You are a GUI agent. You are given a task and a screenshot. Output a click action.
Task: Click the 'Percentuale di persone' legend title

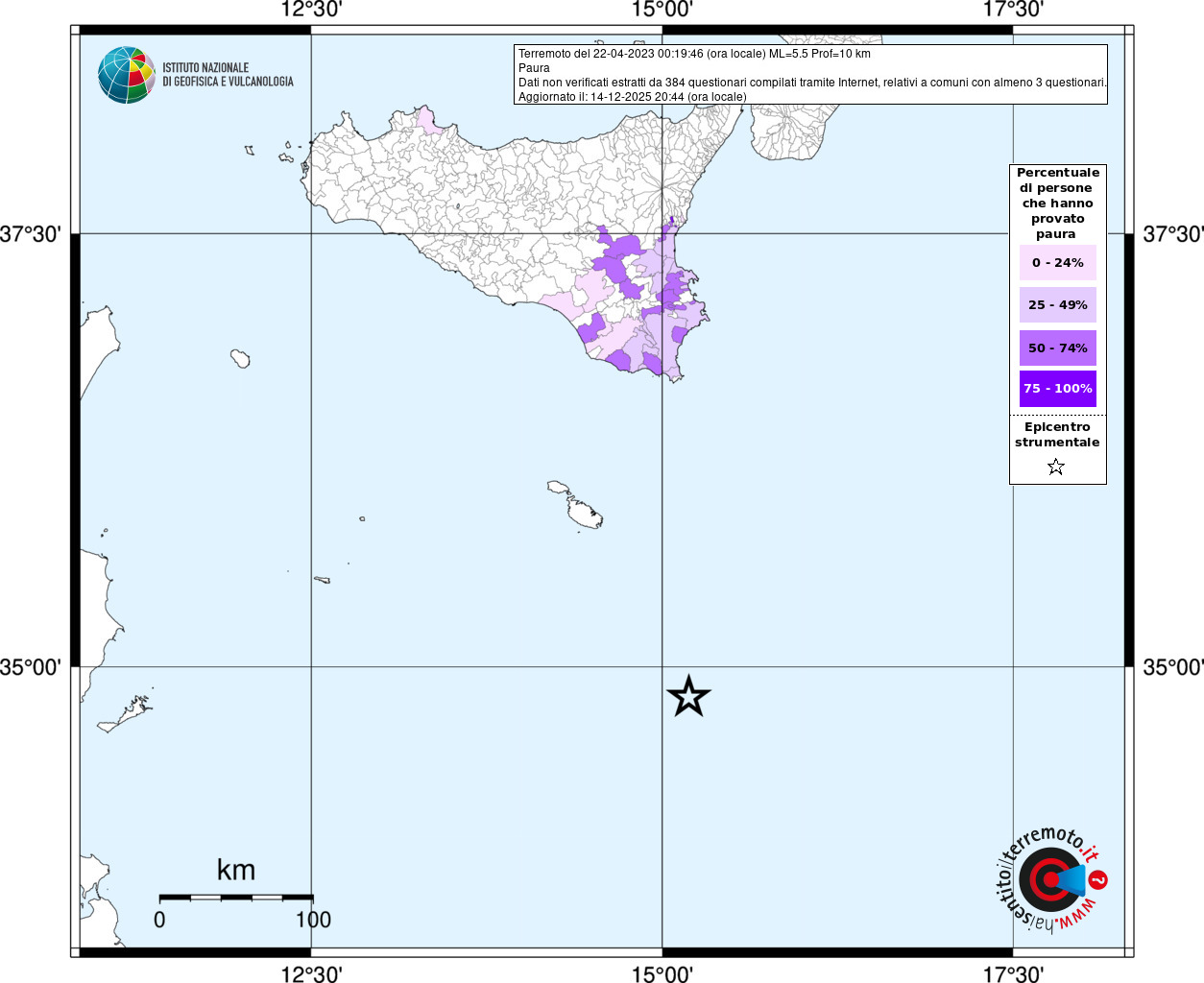click(x=1058, y=204)
